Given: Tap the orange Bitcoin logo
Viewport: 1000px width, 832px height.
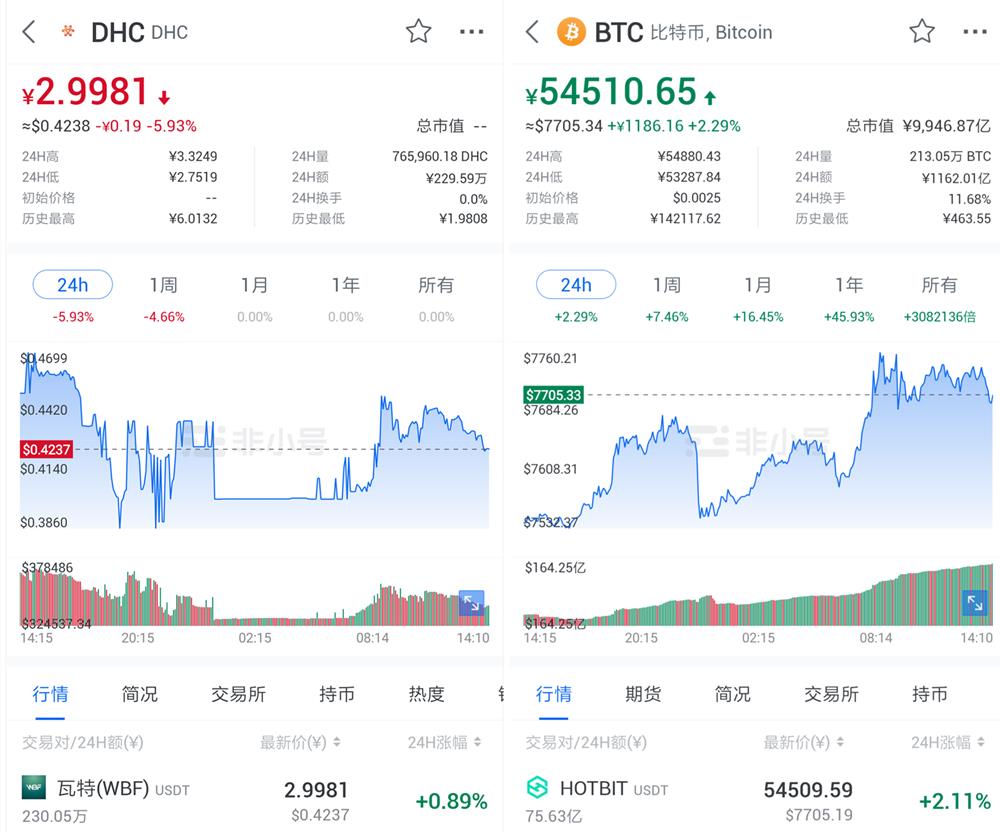Looking at the screenshot, I should 571,31.
